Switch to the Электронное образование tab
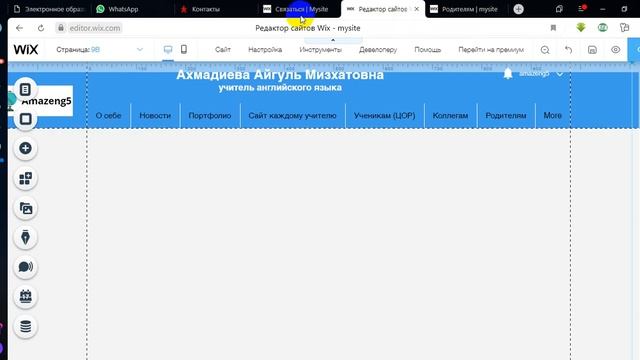 (x=49, y=9)
